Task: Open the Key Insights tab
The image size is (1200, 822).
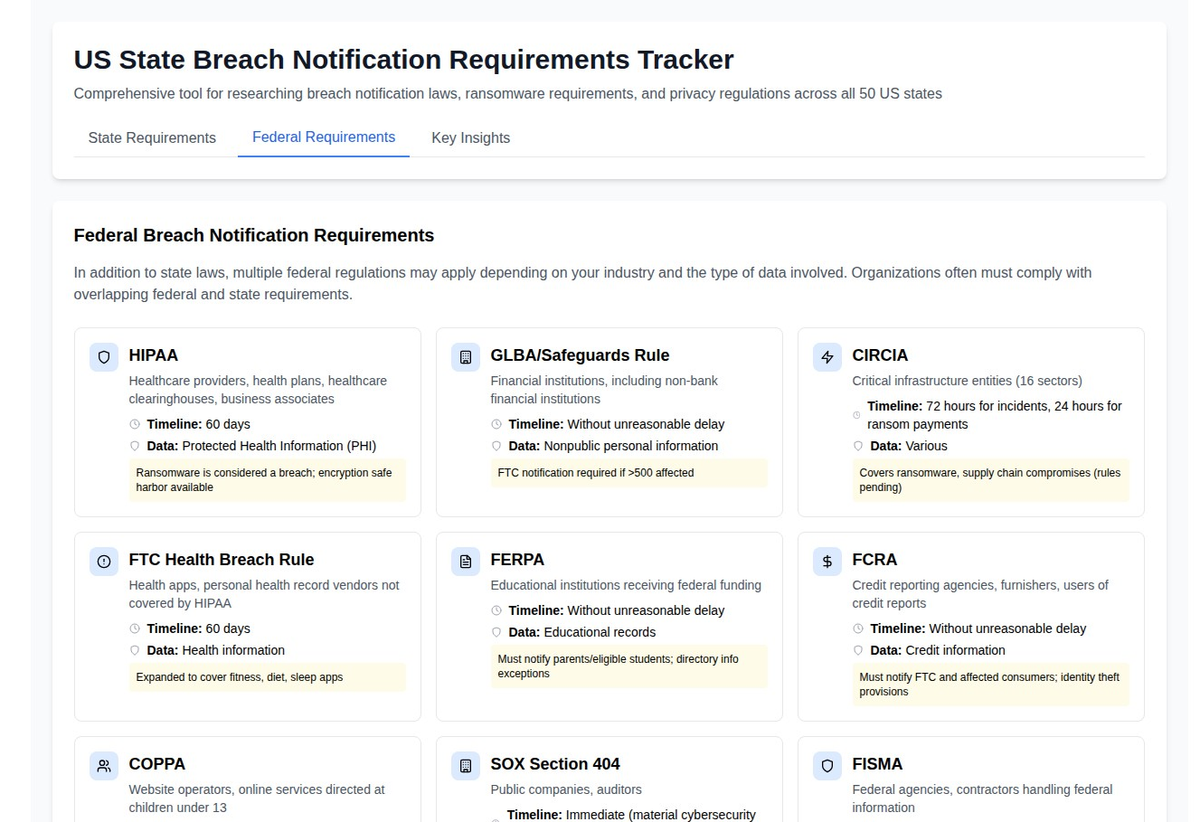Action: pyautogui.click(x=470, y=138)
